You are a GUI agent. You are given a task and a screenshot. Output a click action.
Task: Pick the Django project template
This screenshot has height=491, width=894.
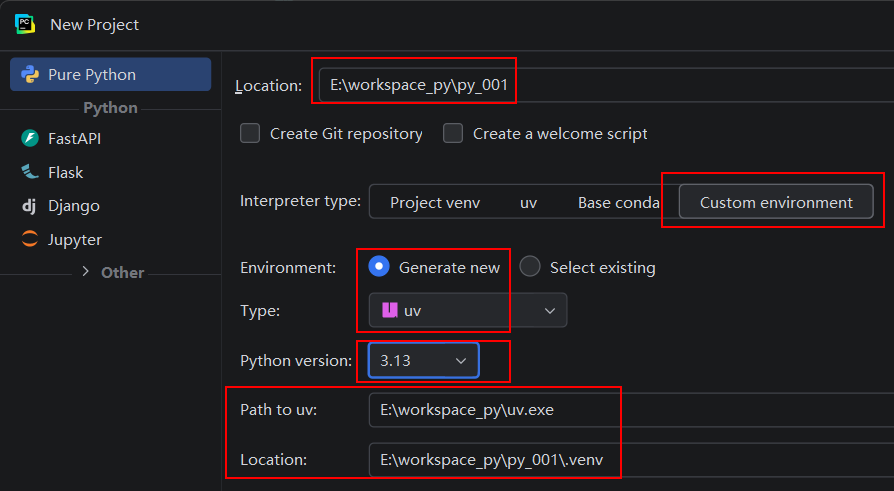point(74,206)
